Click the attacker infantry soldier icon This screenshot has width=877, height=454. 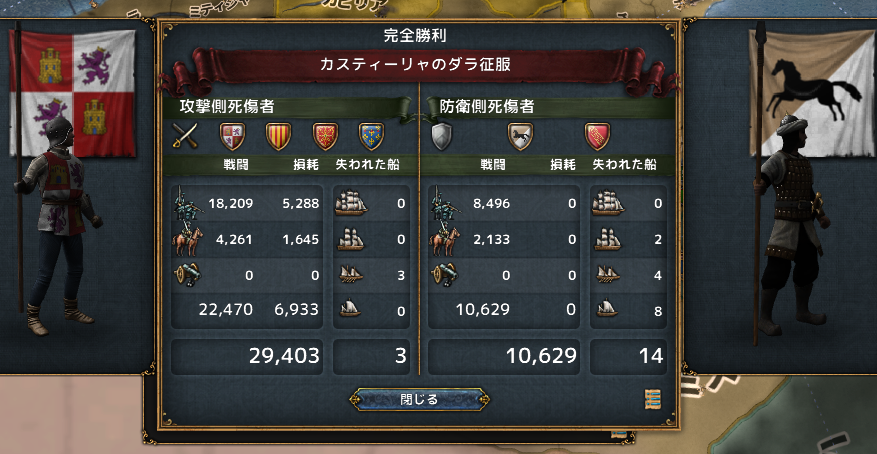tap(187, 203)
